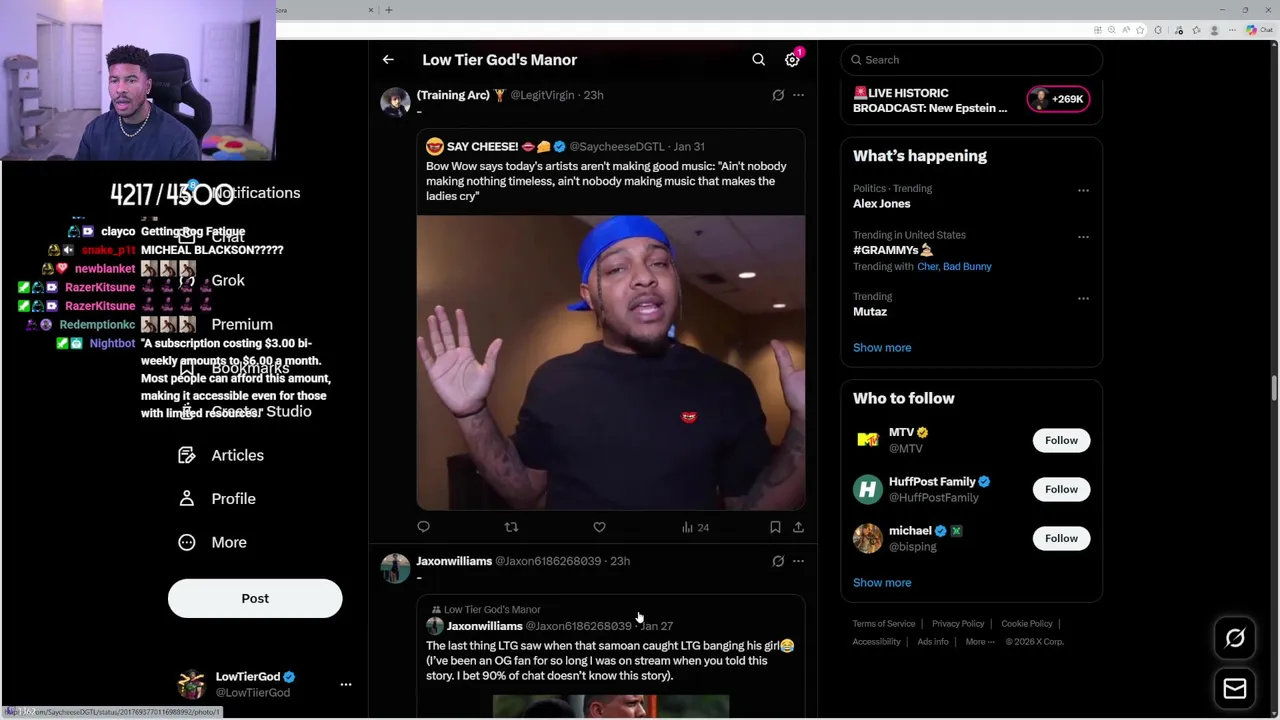Open more options on LegitVirgin's post

click(x=798, y=95)
